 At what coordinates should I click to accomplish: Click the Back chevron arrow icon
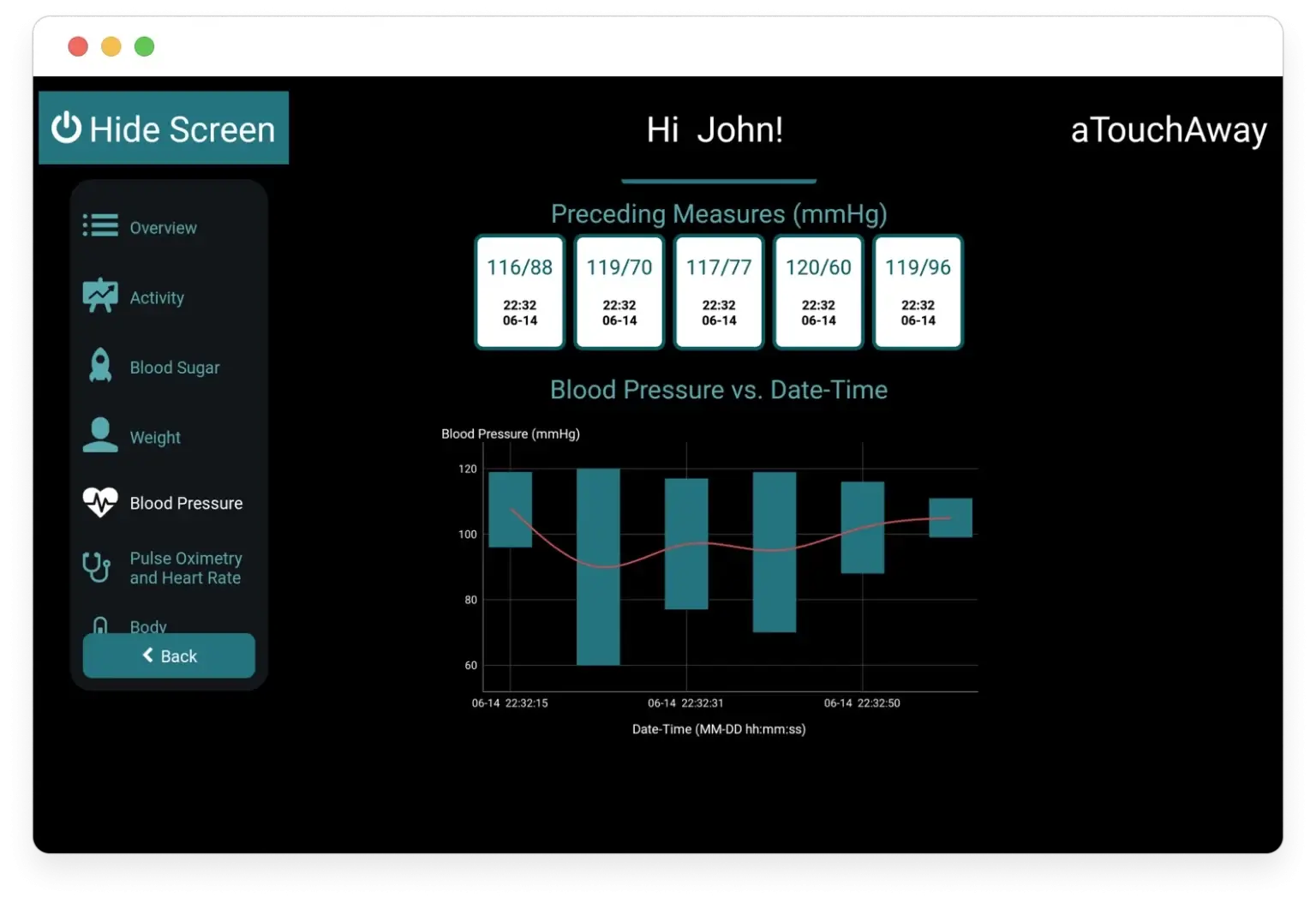click(148, 655)
